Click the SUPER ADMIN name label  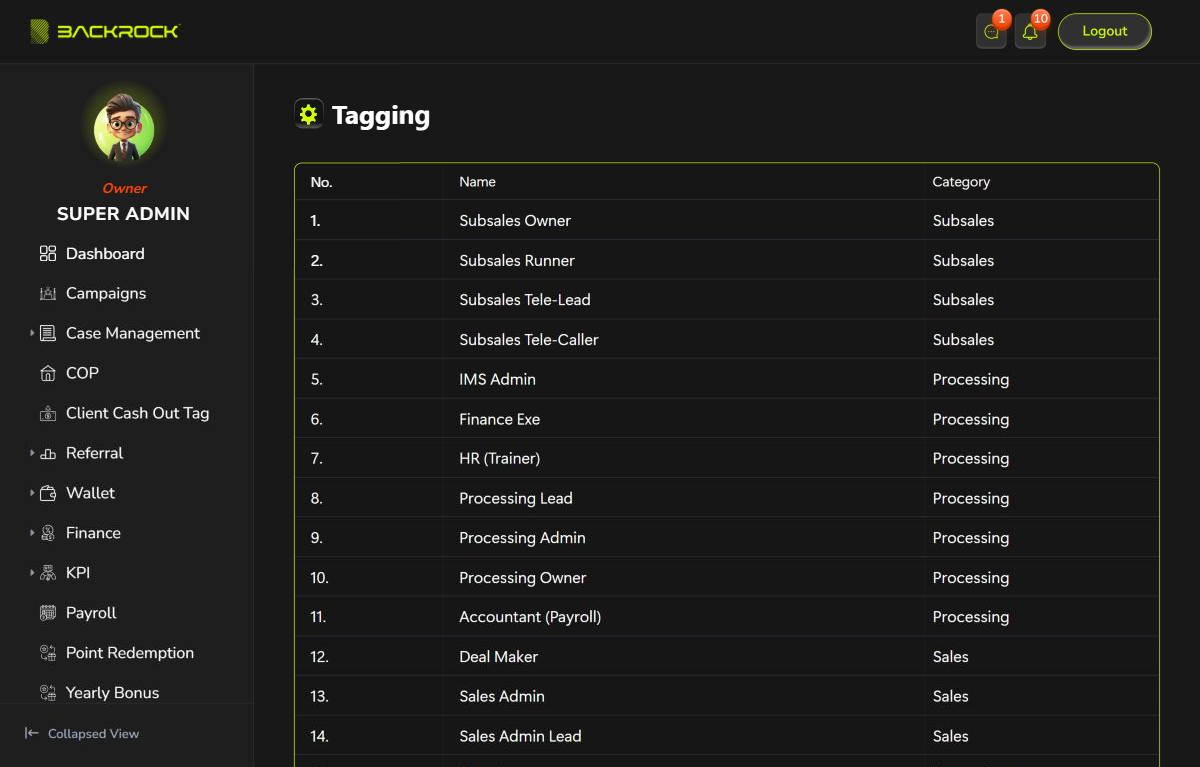pos(123,214)
